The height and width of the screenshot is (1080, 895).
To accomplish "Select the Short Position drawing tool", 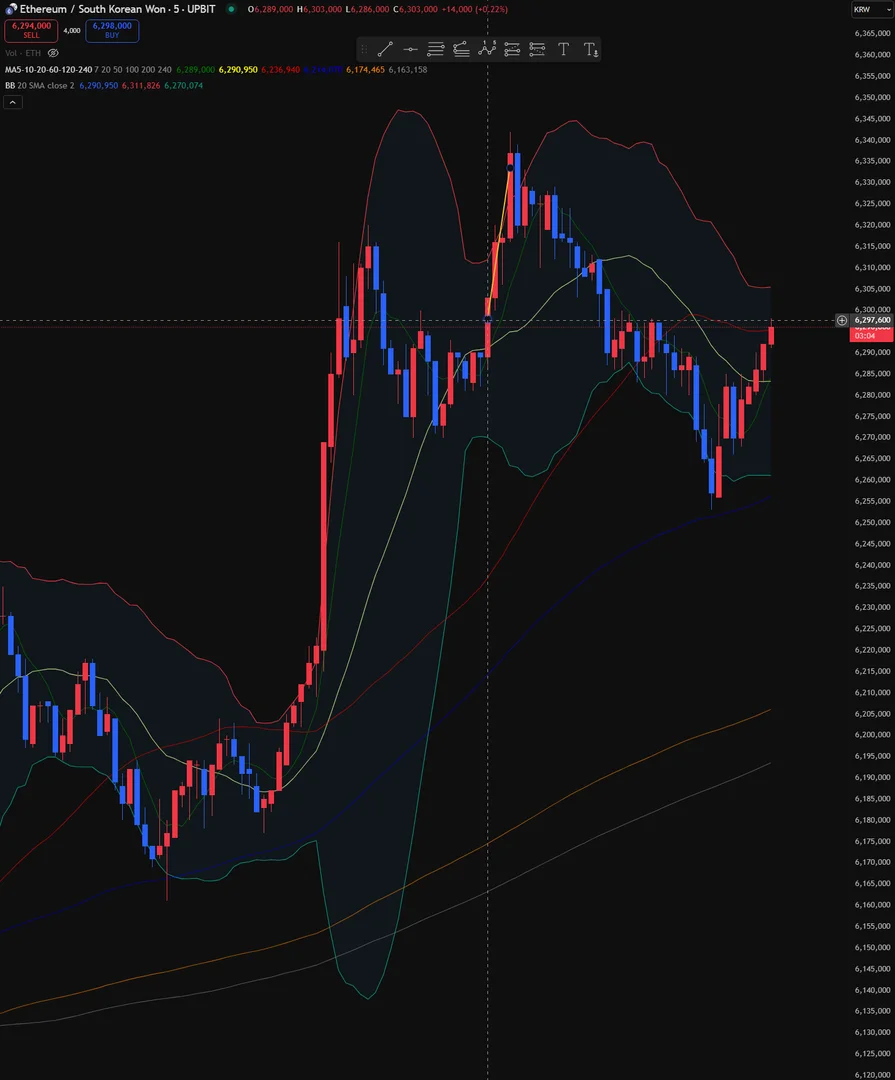I will pyautogui.click(x=537, y=50).
